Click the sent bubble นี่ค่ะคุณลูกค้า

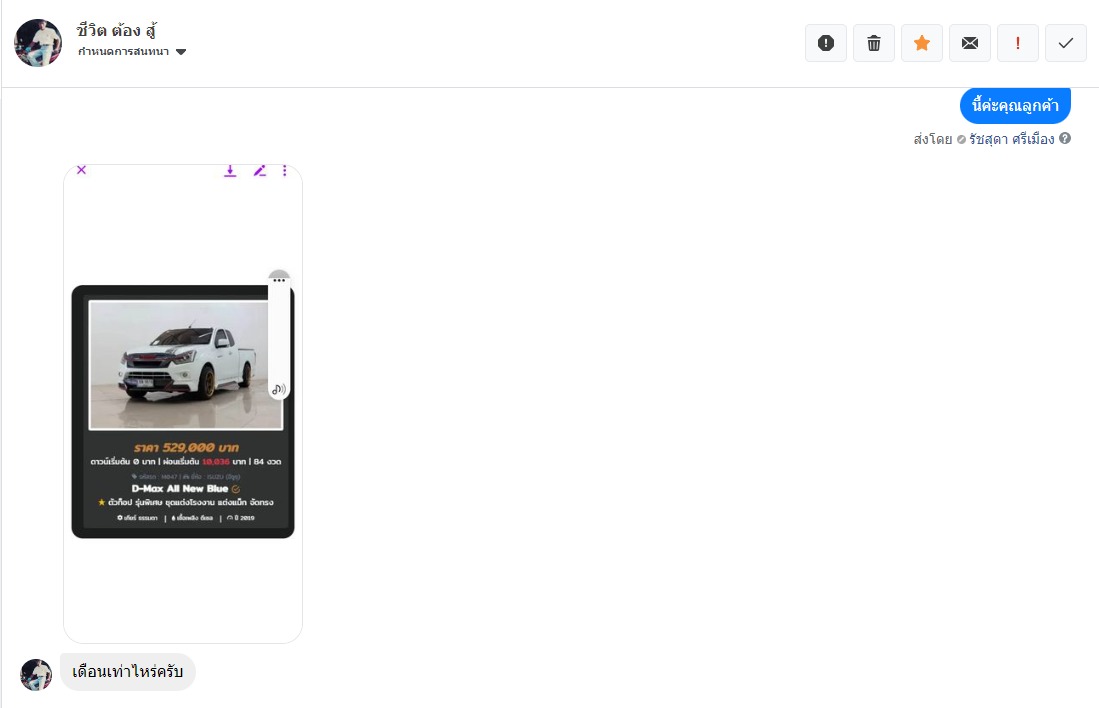point(1015,106)
